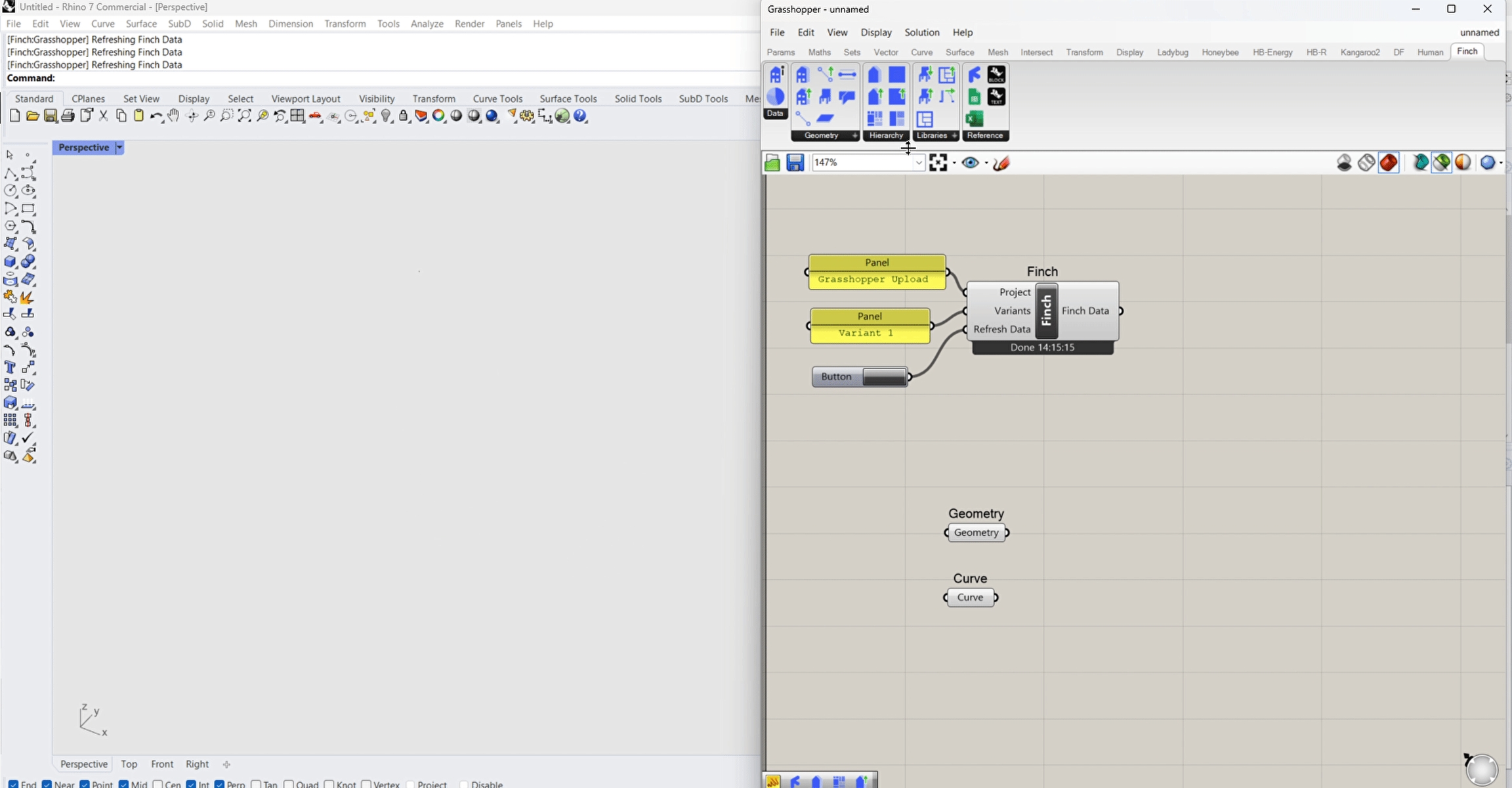Switch to the Ladybug component tab

(x=1172, y=52)
